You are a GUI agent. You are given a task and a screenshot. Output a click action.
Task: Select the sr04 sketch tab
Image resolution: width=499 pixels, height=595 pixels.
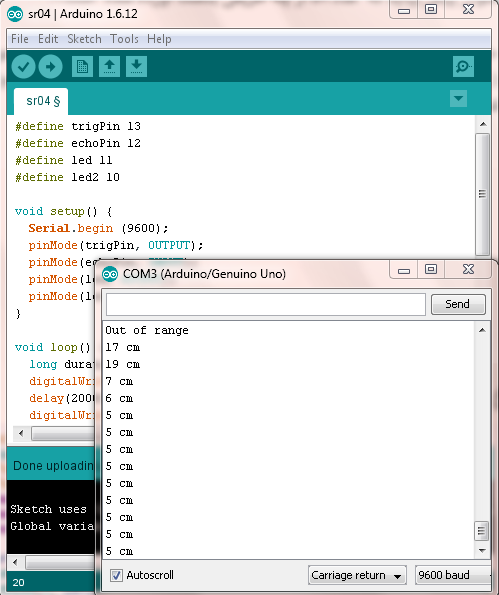pos(41,101)
